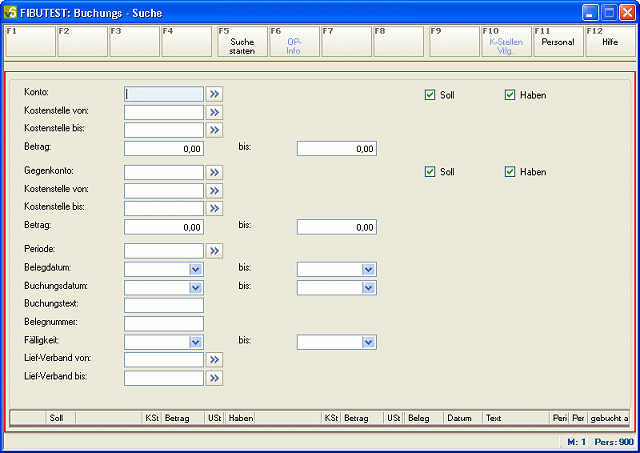Toggle the Soll checkbox for Gegenkonto
Image resolution: width=640 pixels, height=453 pixels.
coord(430,172)
